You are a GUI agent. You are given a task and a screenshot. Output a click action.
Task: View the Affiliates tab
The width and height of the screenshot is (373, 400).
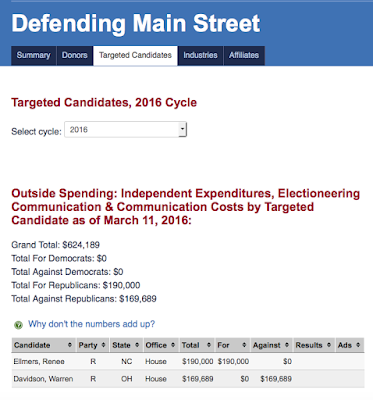point(244,55)
